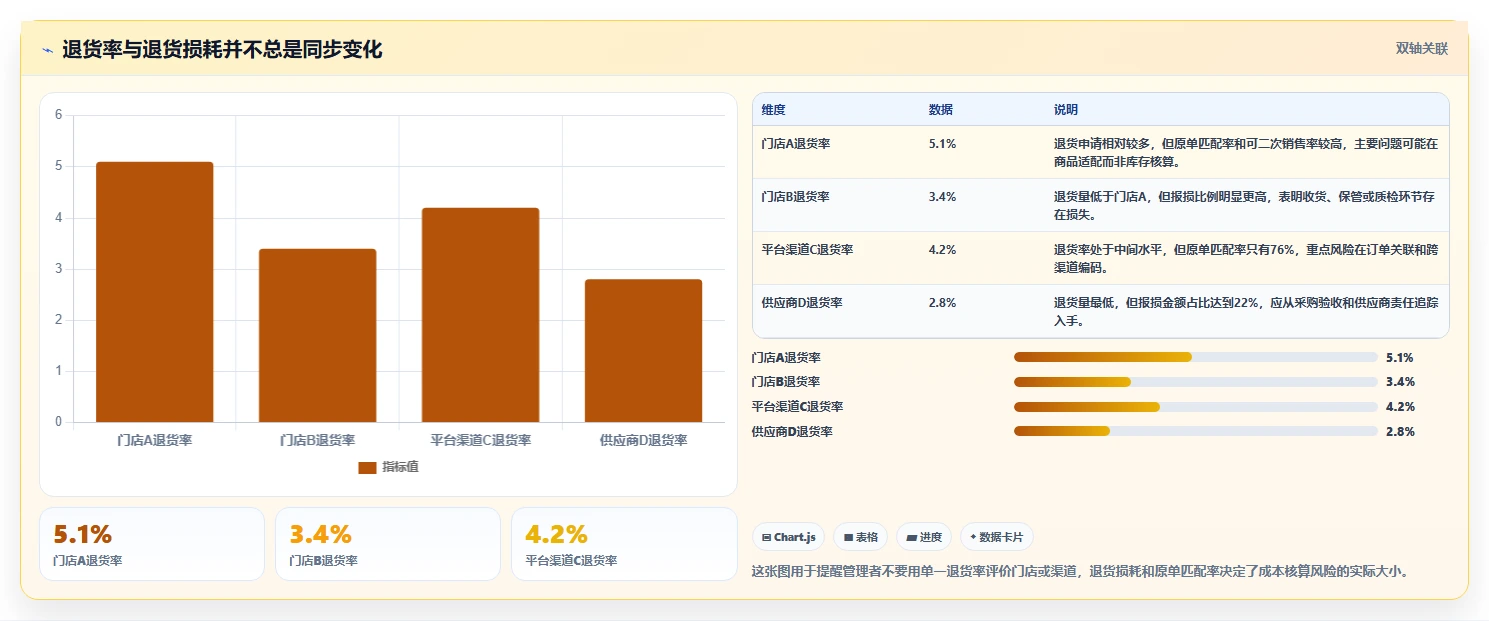This screenshot has height=621, width=1489.
Task: Click the description starting 退货量最低
Action: click(x=1245, y=311)
